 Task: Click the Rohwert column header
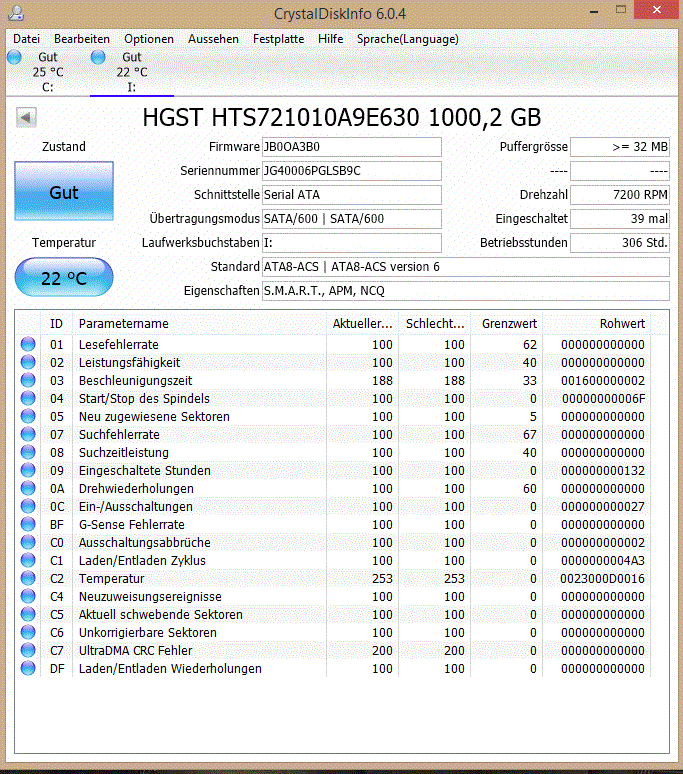(596, 324)
